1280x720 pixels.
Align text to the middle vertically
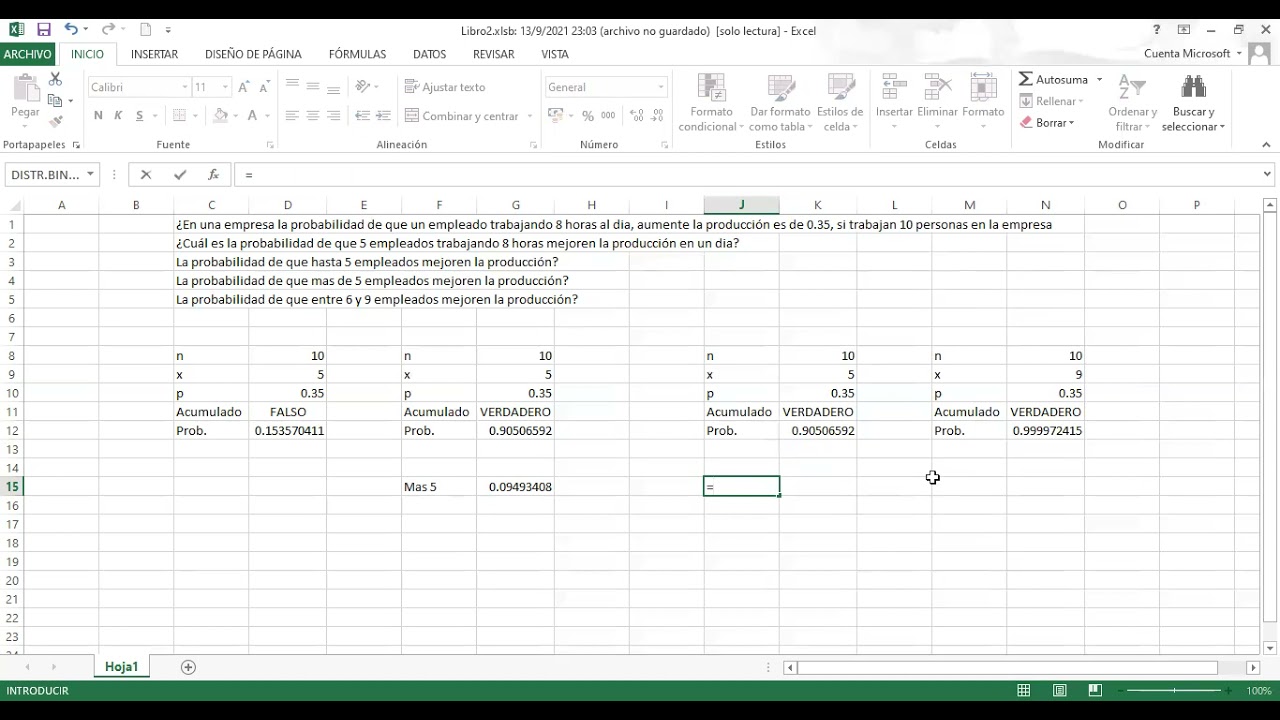pos(313,87)
